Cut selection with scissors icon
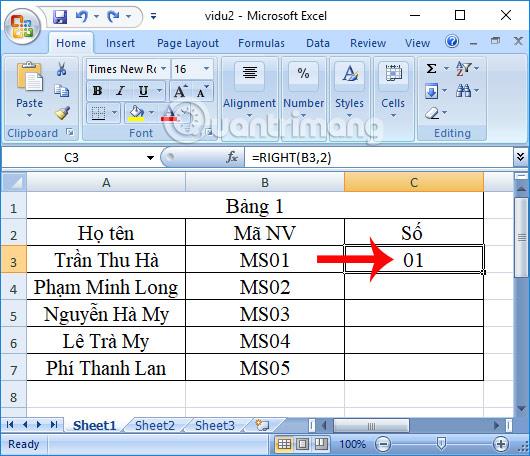Screen dimensions: 530x456 (x=62, y=69)
